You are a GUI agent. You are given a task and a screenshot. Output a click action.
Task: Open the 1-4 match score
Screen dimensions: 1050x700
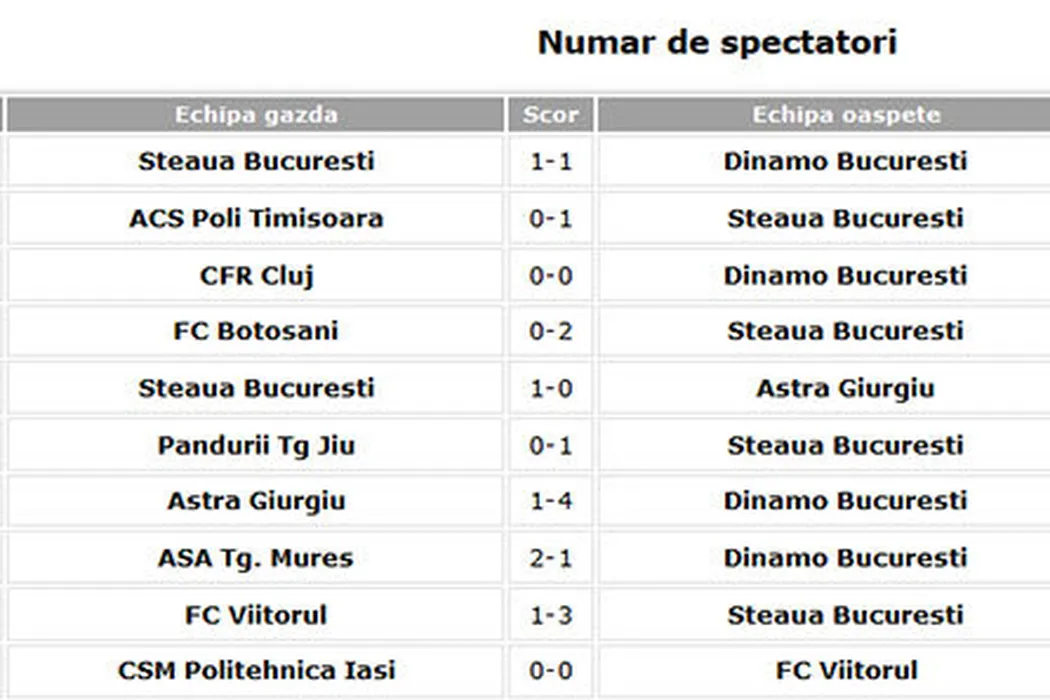point(551,501)
